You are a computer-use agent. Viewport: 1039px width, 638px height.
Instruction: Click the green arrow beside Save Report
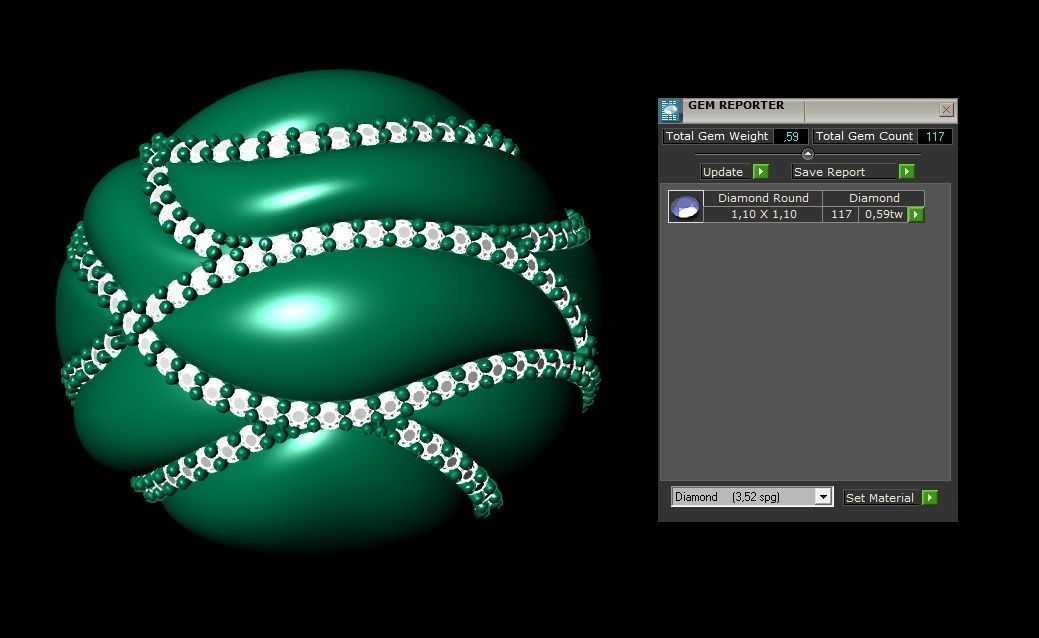[906, 172]
